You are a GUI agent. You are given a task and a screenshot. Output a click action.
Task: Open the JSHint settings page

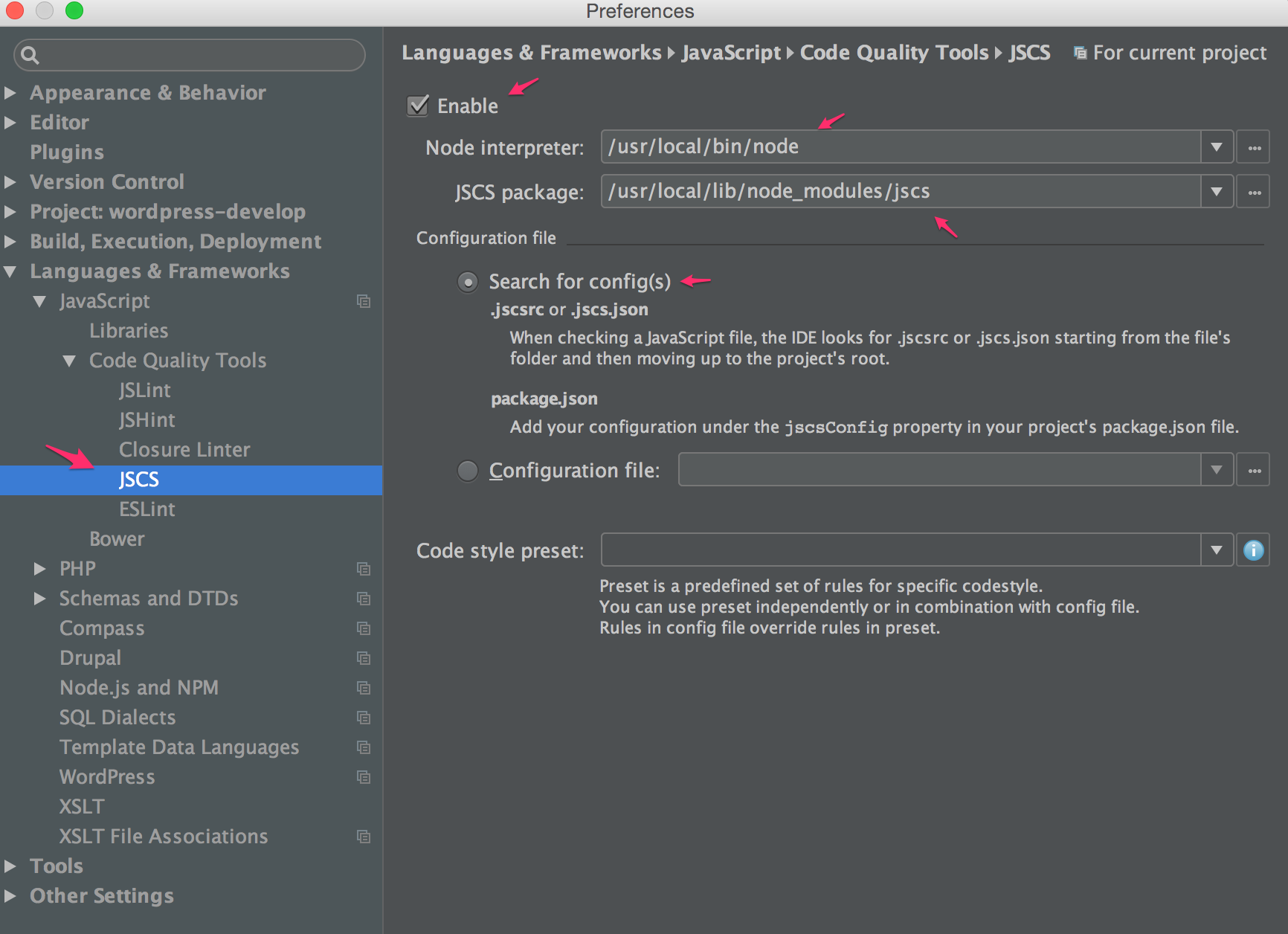click(x=147, y=420)
